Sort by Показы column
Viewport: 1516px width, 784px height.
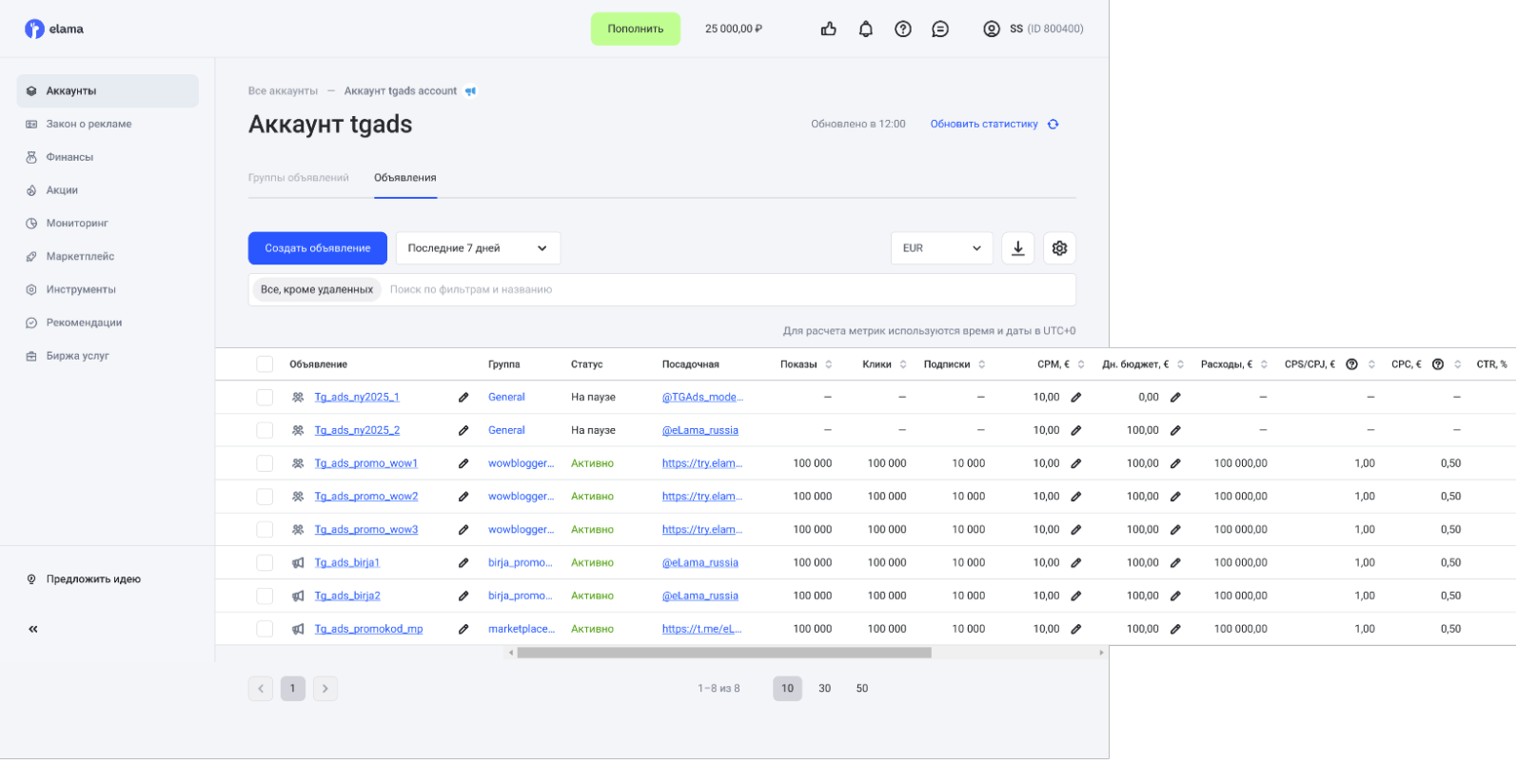click(829, 364)
